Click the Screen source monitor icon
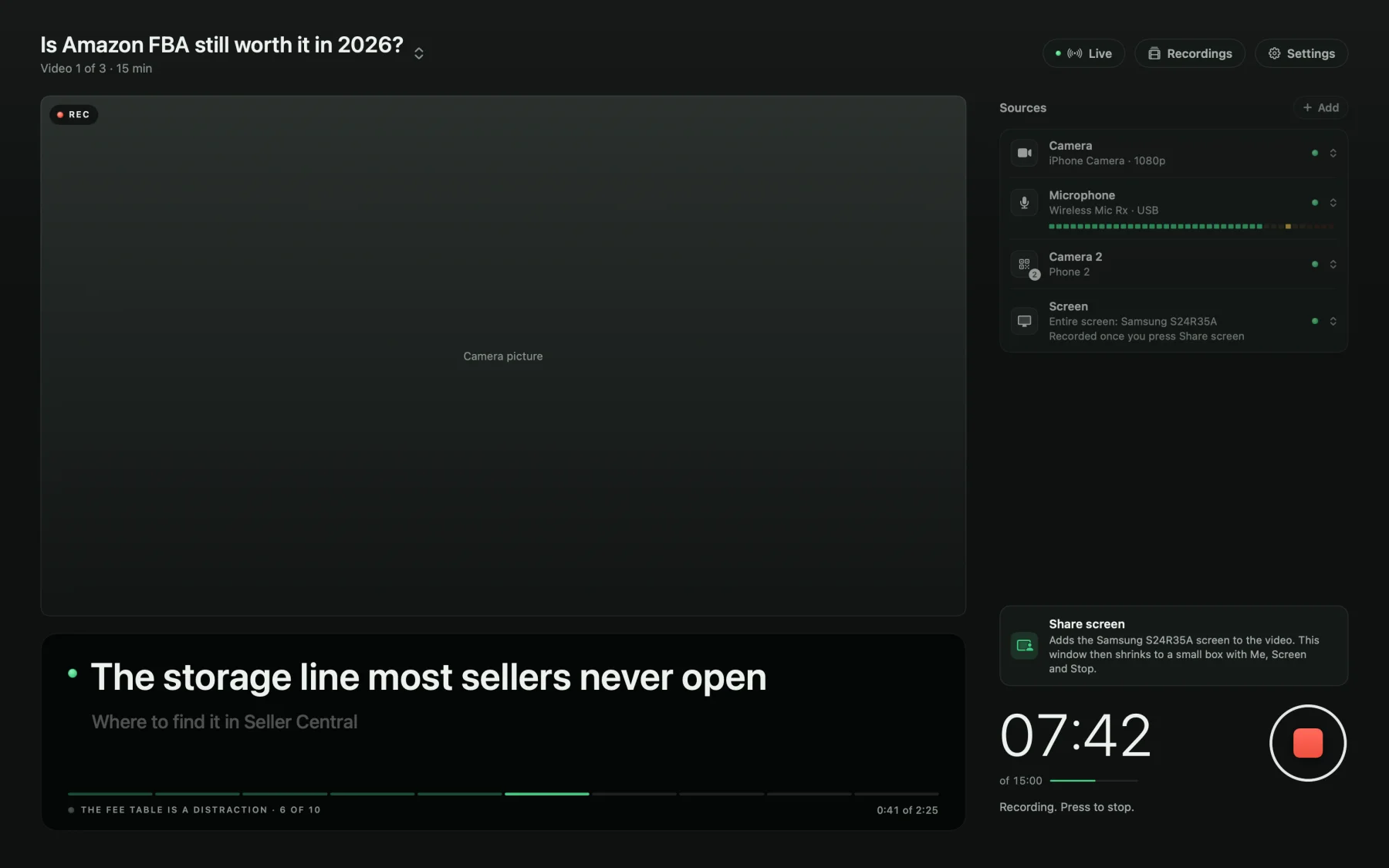This screenshot has width=1389, height=868. (1024, 321)
